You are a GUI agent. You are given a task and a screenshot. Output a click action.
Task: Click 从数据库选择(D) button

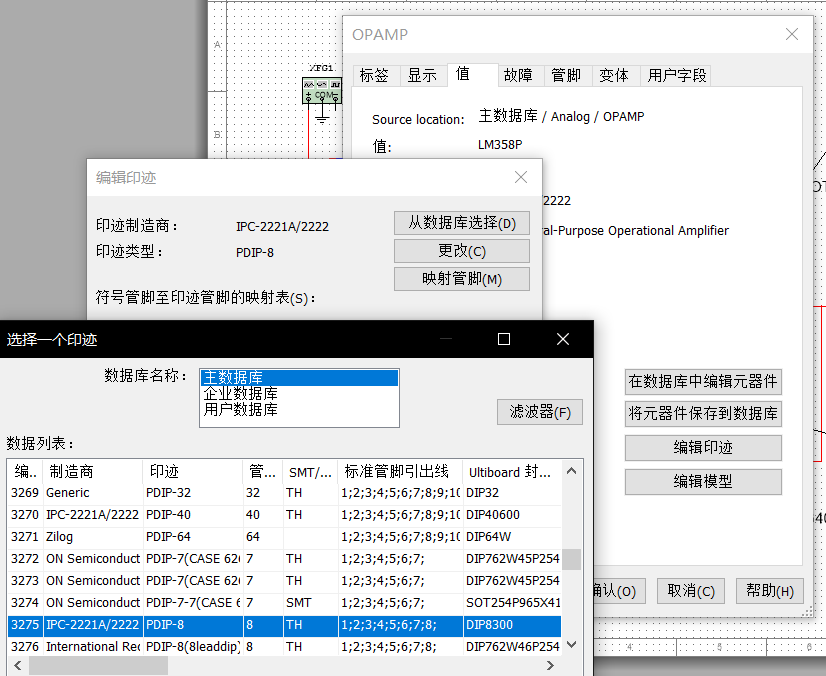(x=462, y=223)
